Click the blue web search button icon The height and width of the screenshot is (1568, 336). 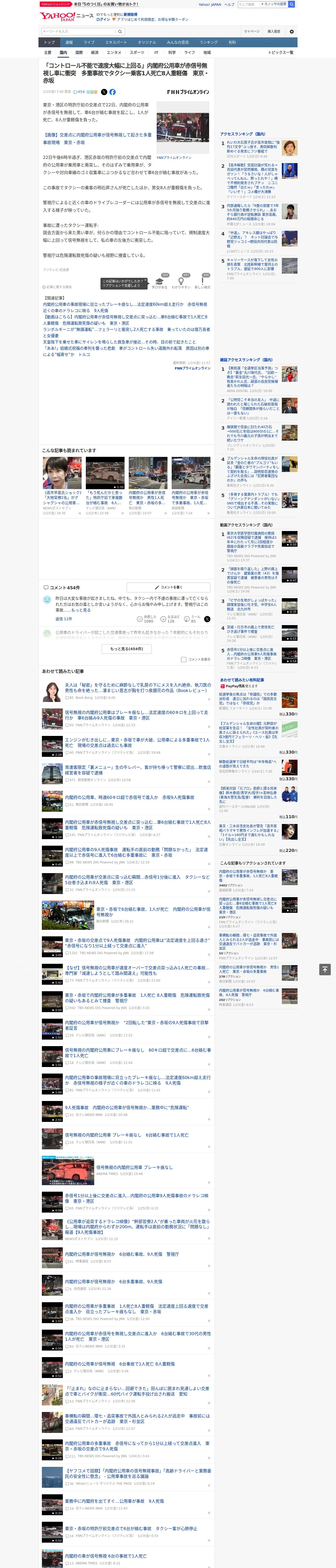(x=292, y=4)
